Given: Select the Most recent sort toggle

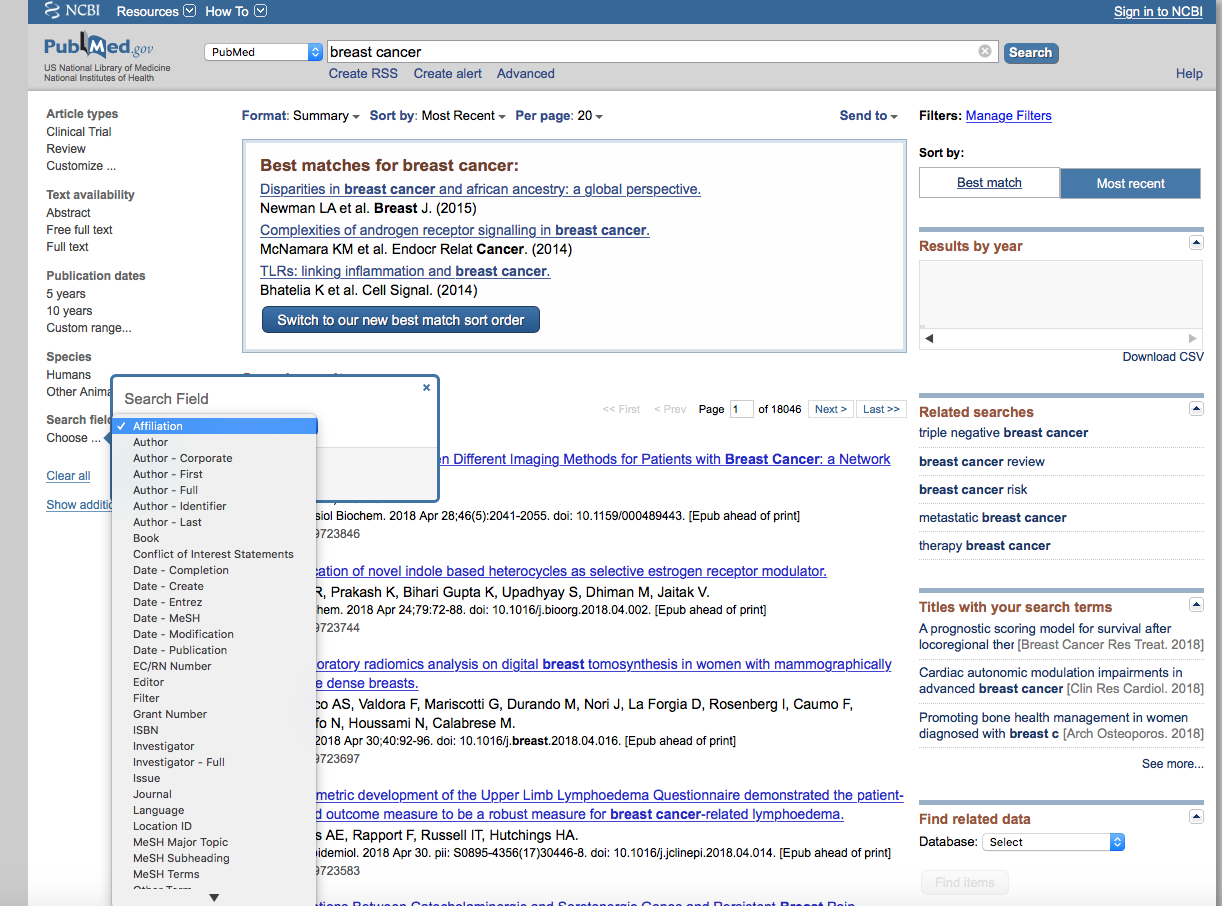Looking at the screenshot, I should coord(1130,183).
